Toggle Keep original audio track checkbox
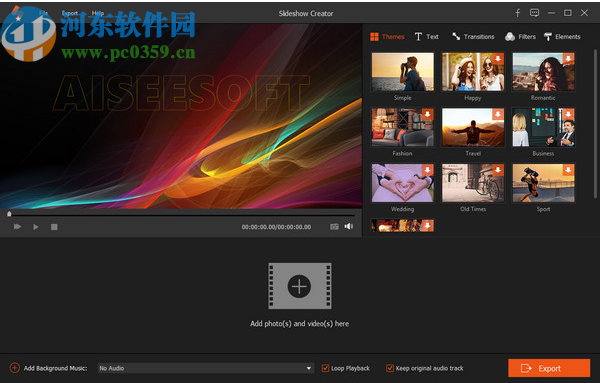Screen dimensions: 601x383 pos(390,368)
